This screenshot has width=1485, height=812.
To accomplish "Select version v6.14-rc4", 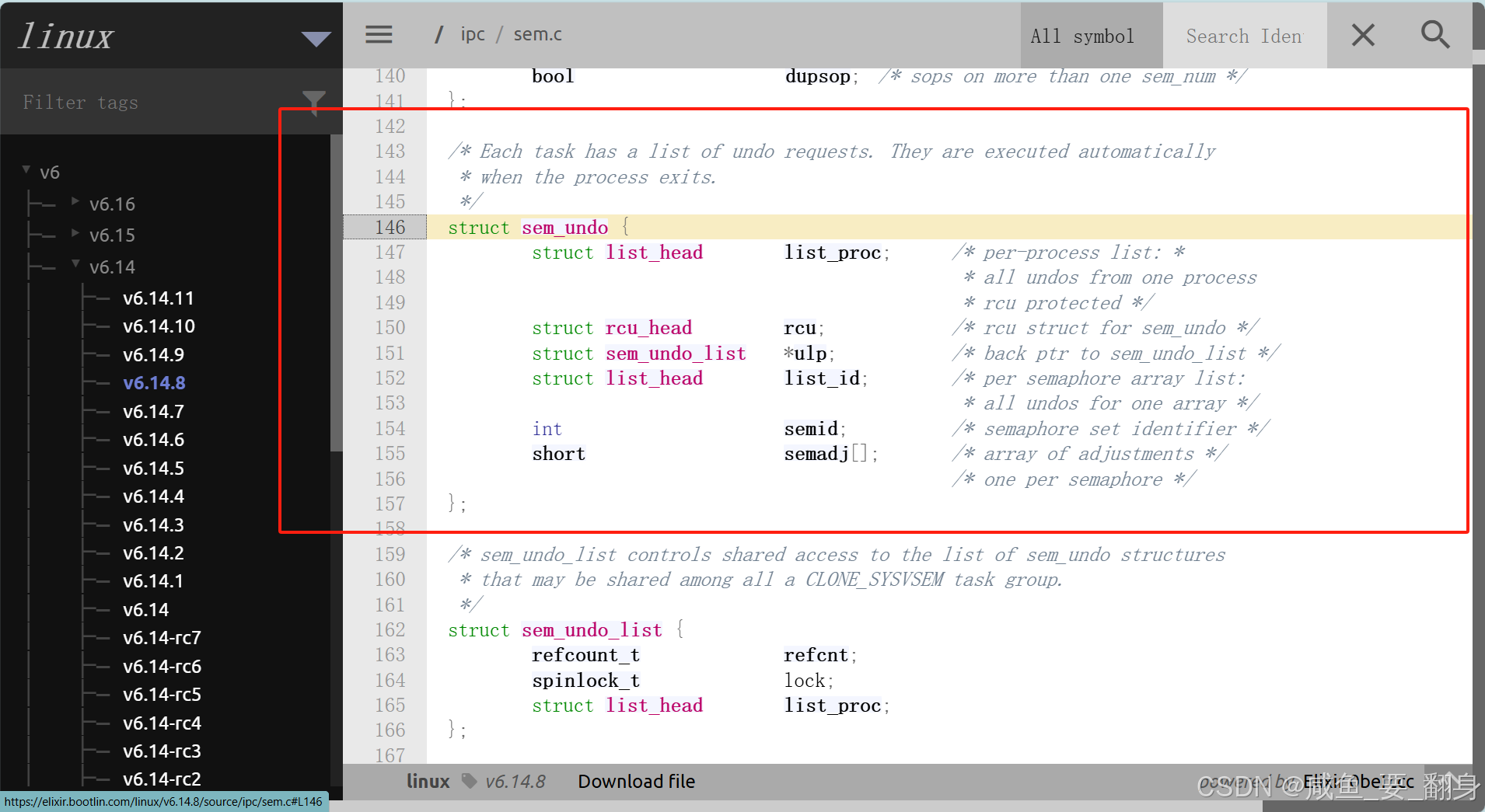I will pyautogui.click(x=162, y=723).
